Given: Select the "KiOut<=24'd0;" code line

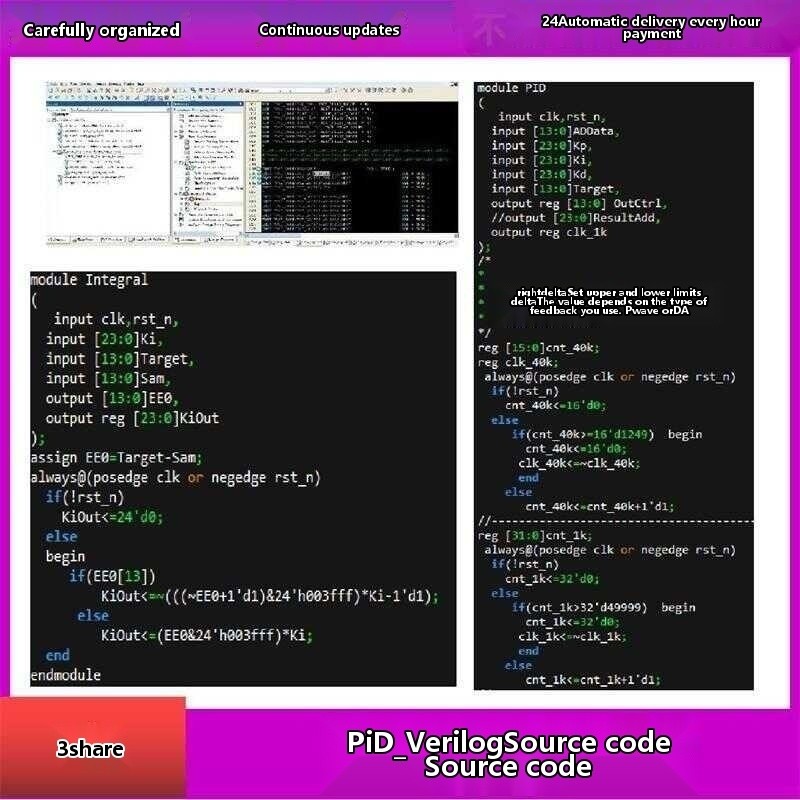Looking at the screenshot, I should click(112, 517).
